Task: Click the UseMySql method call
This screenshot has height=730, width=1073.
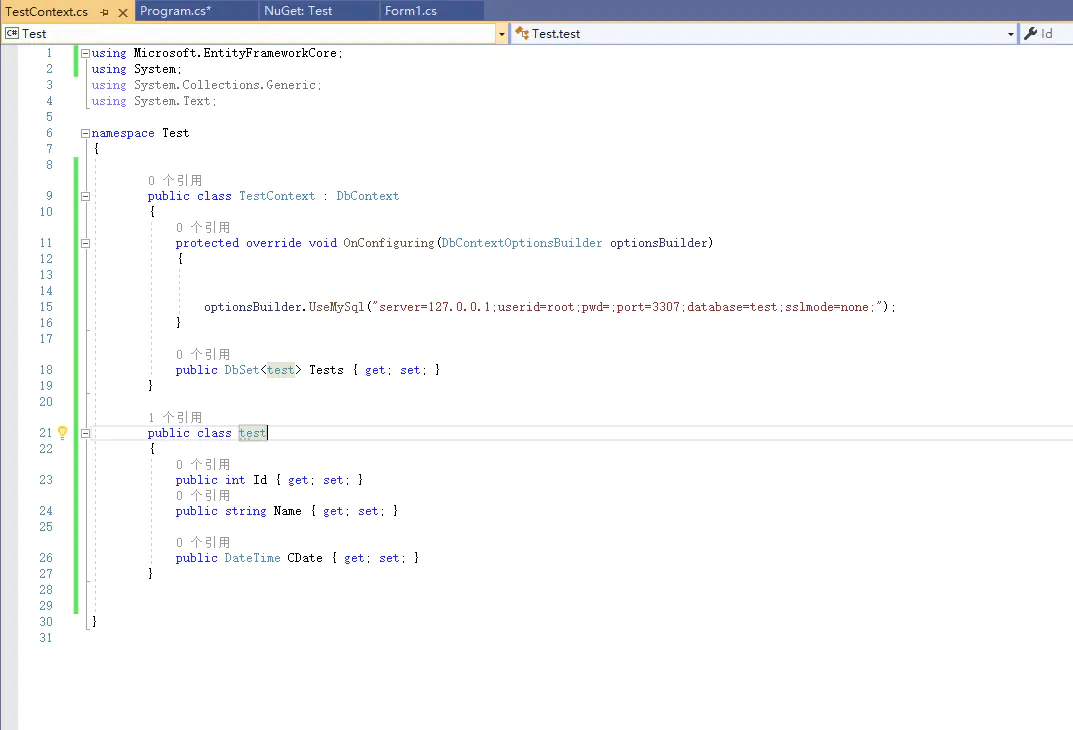Action: tap(336, 307)
